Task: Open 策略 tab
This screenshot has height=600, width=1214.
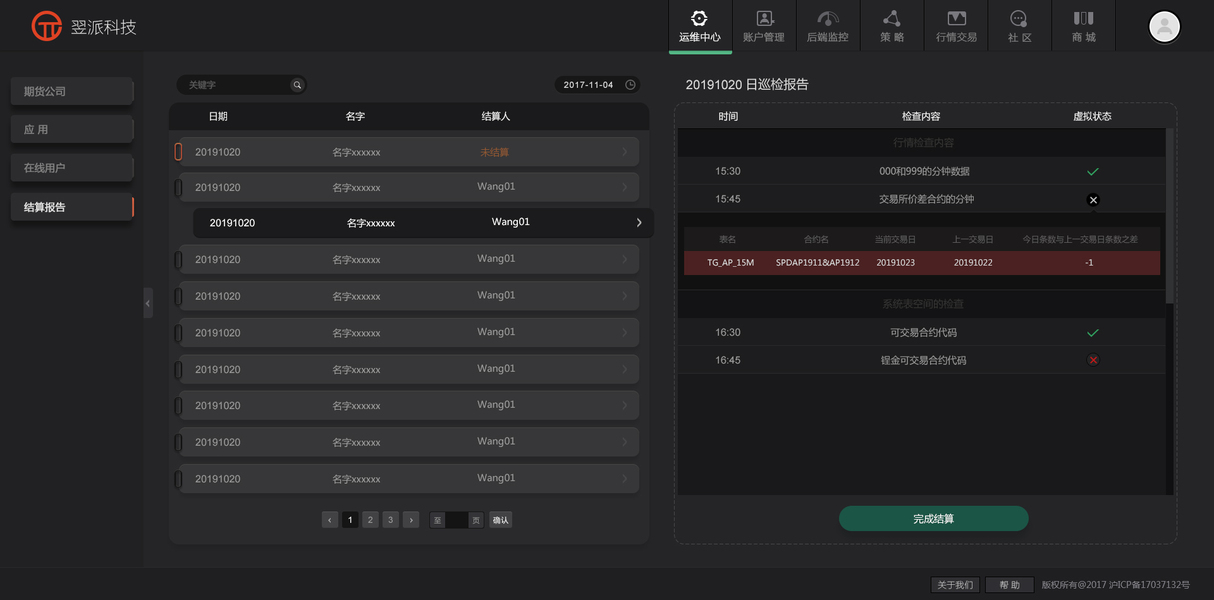Action: 892,26
